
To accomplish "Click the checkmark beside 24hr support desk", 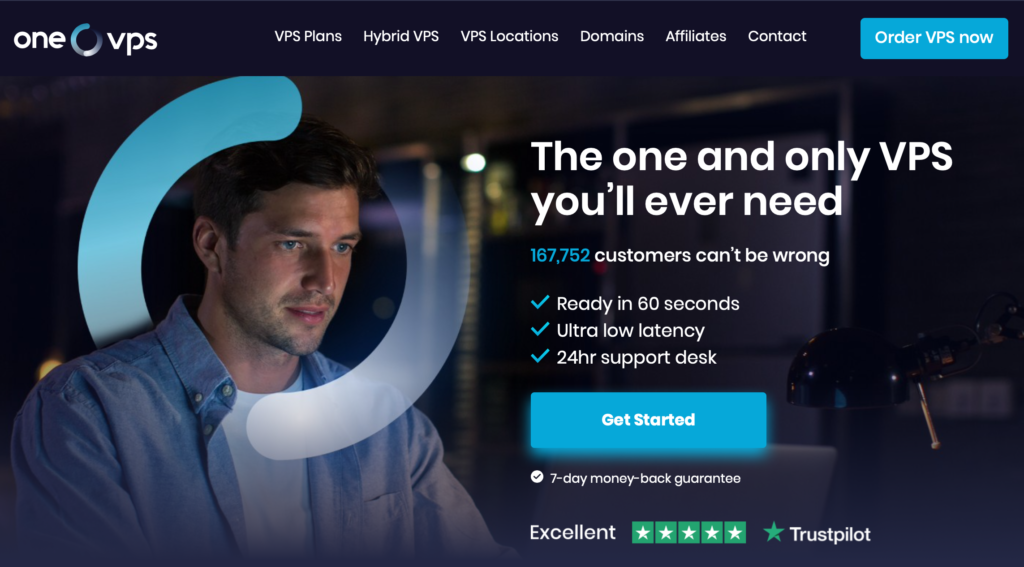I will coord(539,356).
